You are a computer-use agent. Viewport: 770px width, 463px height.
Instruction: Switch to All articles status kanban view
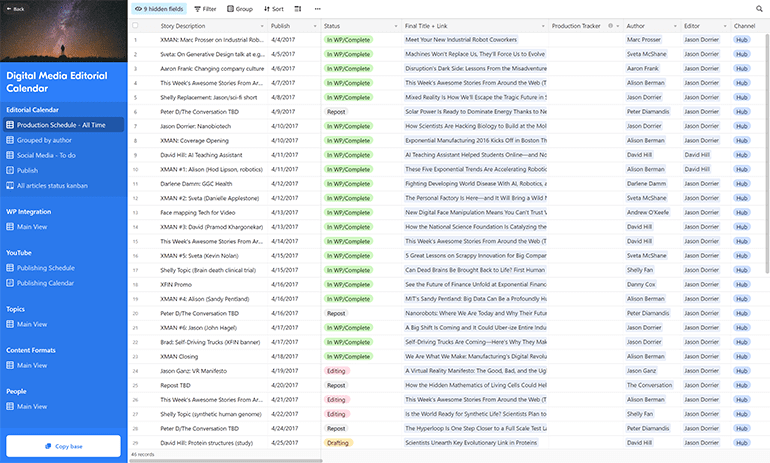coord(58,185)
